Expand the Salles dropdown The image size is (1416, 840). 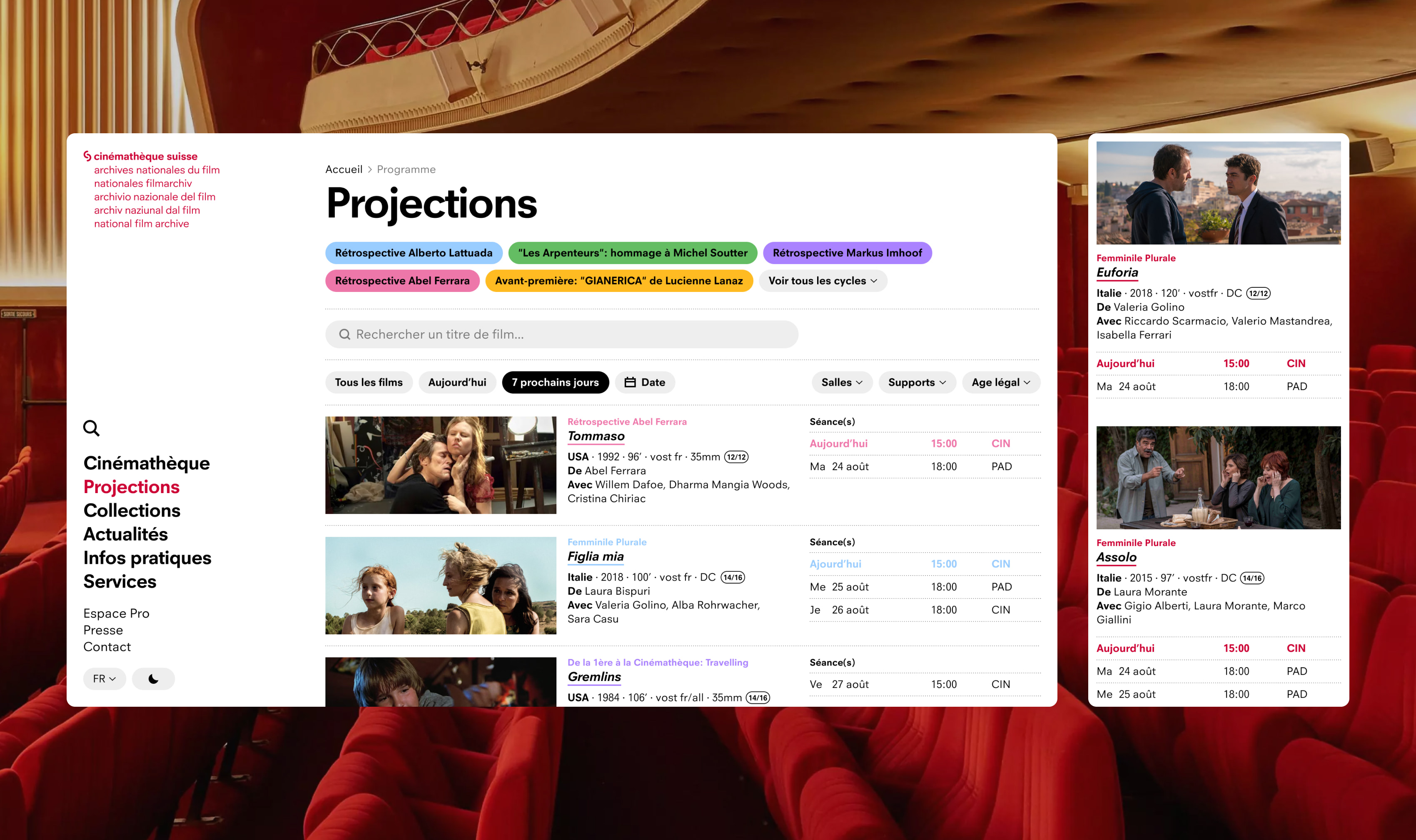pyautogui.click(x=842, y=383)
